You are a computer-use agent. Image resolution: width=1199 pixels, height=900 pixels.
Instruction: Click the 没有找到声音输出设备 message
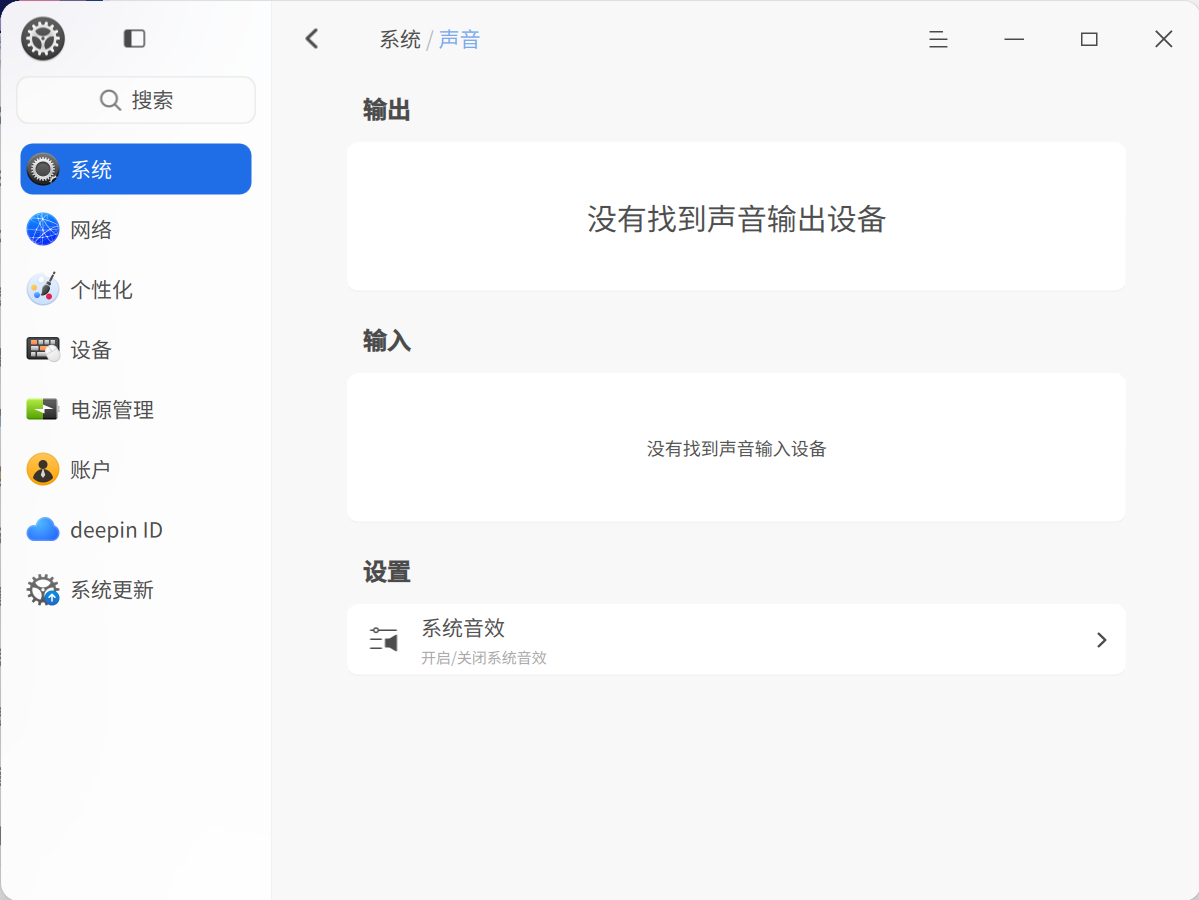tap(736, 219)
